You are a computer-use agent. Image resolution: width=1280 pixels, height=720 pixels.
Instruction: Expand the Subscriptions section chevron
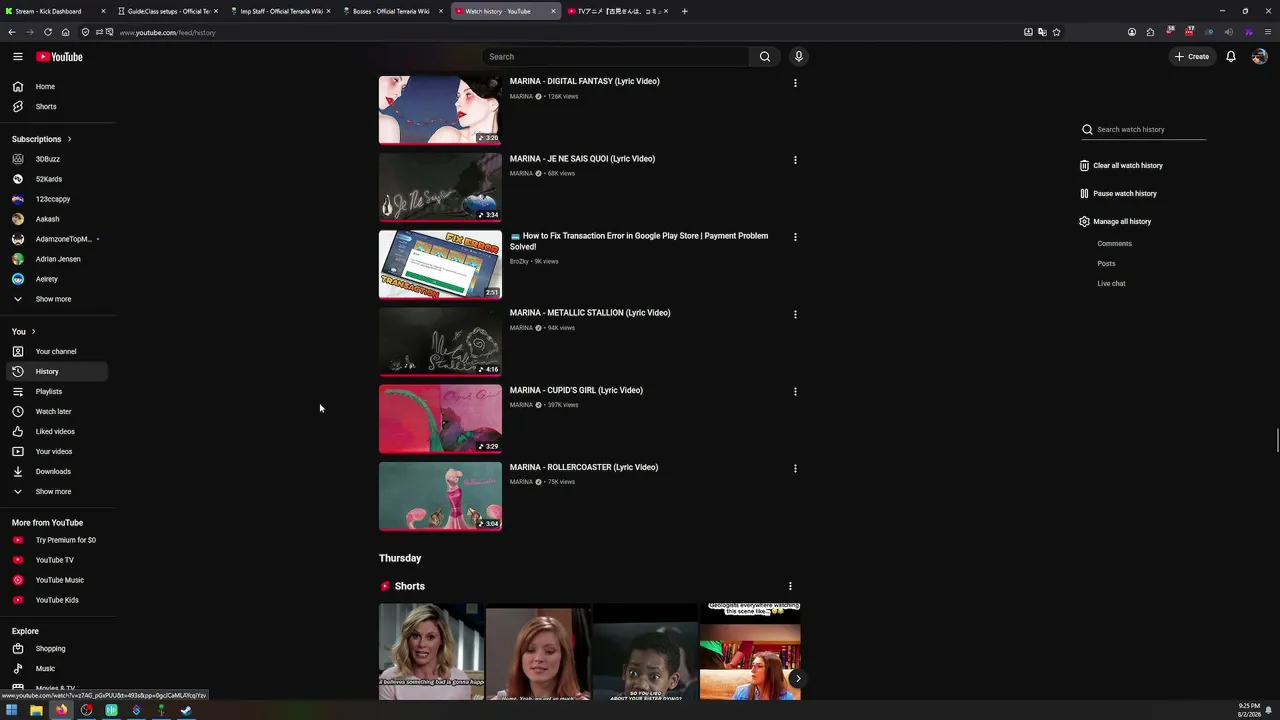pos(69,139)
